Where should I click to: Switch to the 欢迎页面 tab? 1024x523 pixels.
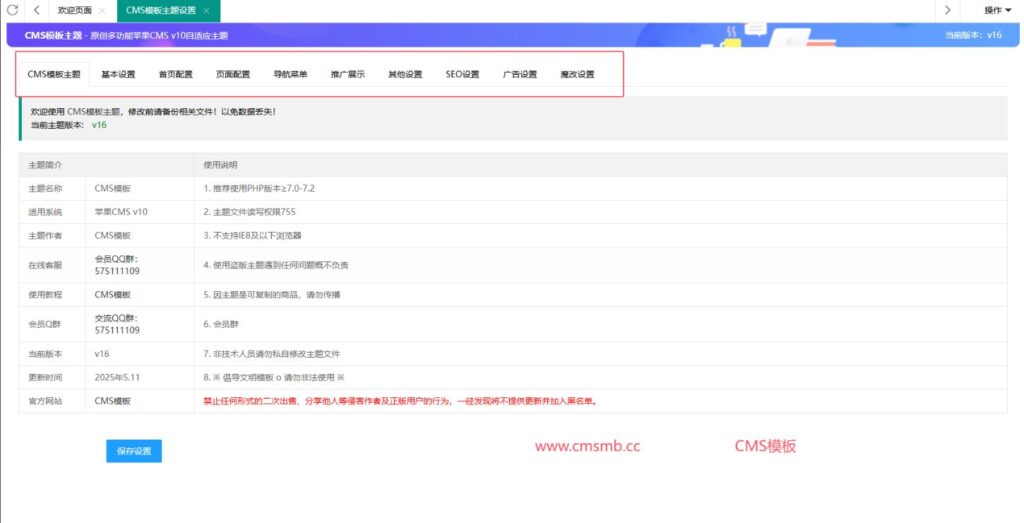tap(74, 10)
